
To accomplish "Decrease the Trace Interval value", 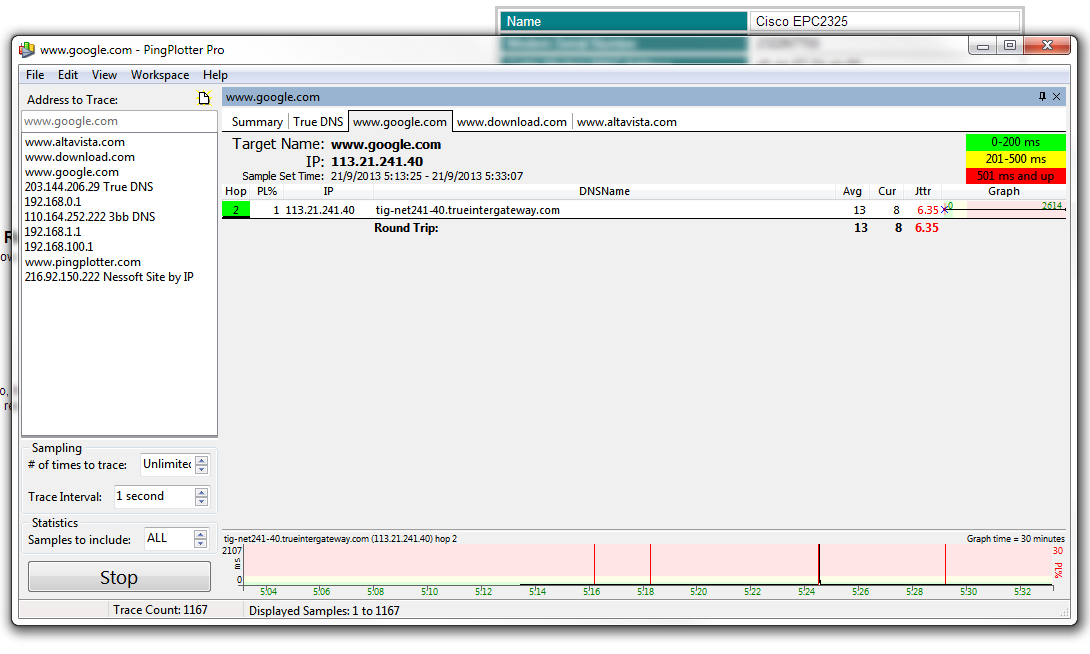I will click(x=202, y=502).
